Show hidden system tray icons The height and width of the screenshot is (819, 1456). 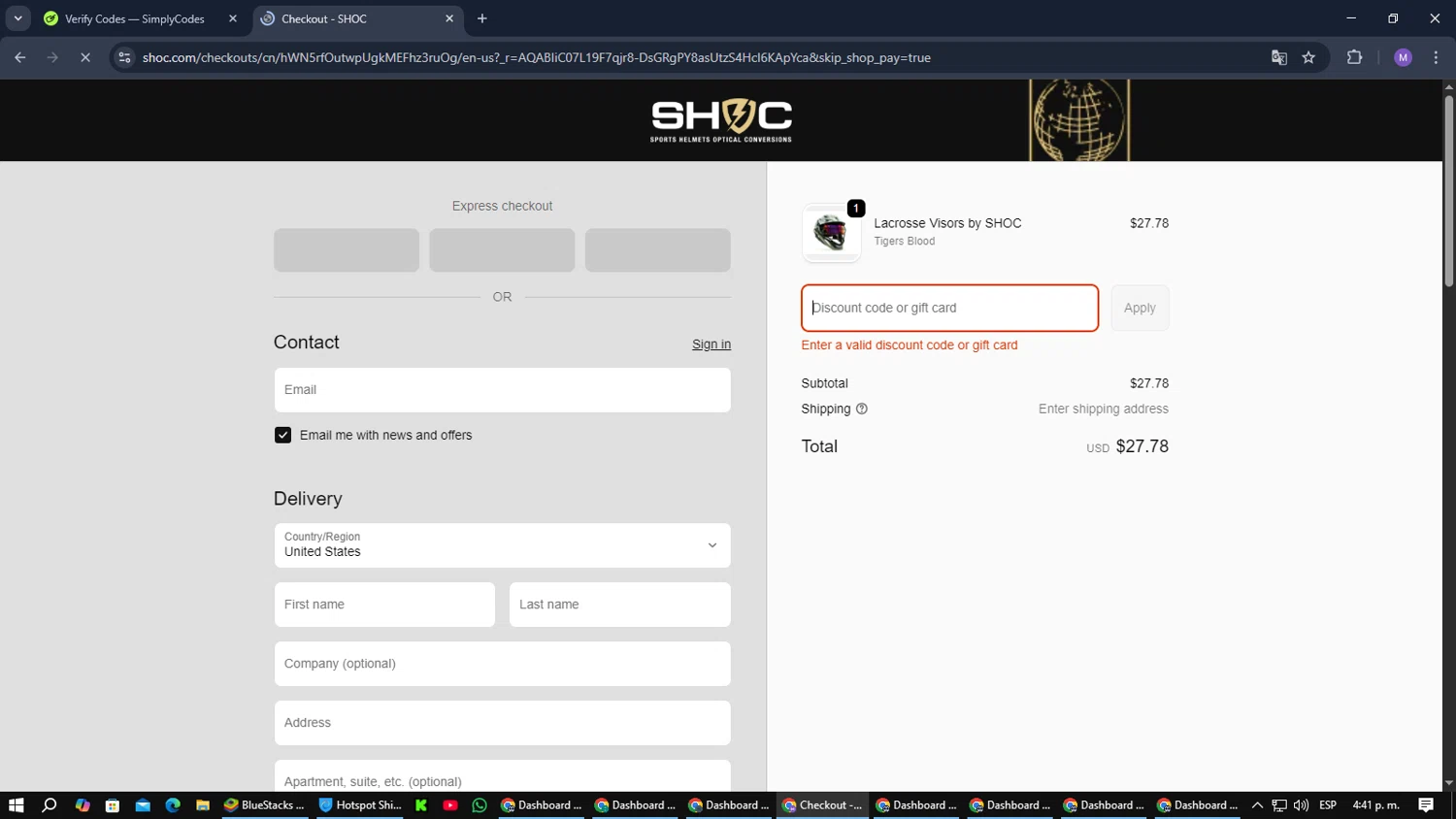(x=1257, y=805)
